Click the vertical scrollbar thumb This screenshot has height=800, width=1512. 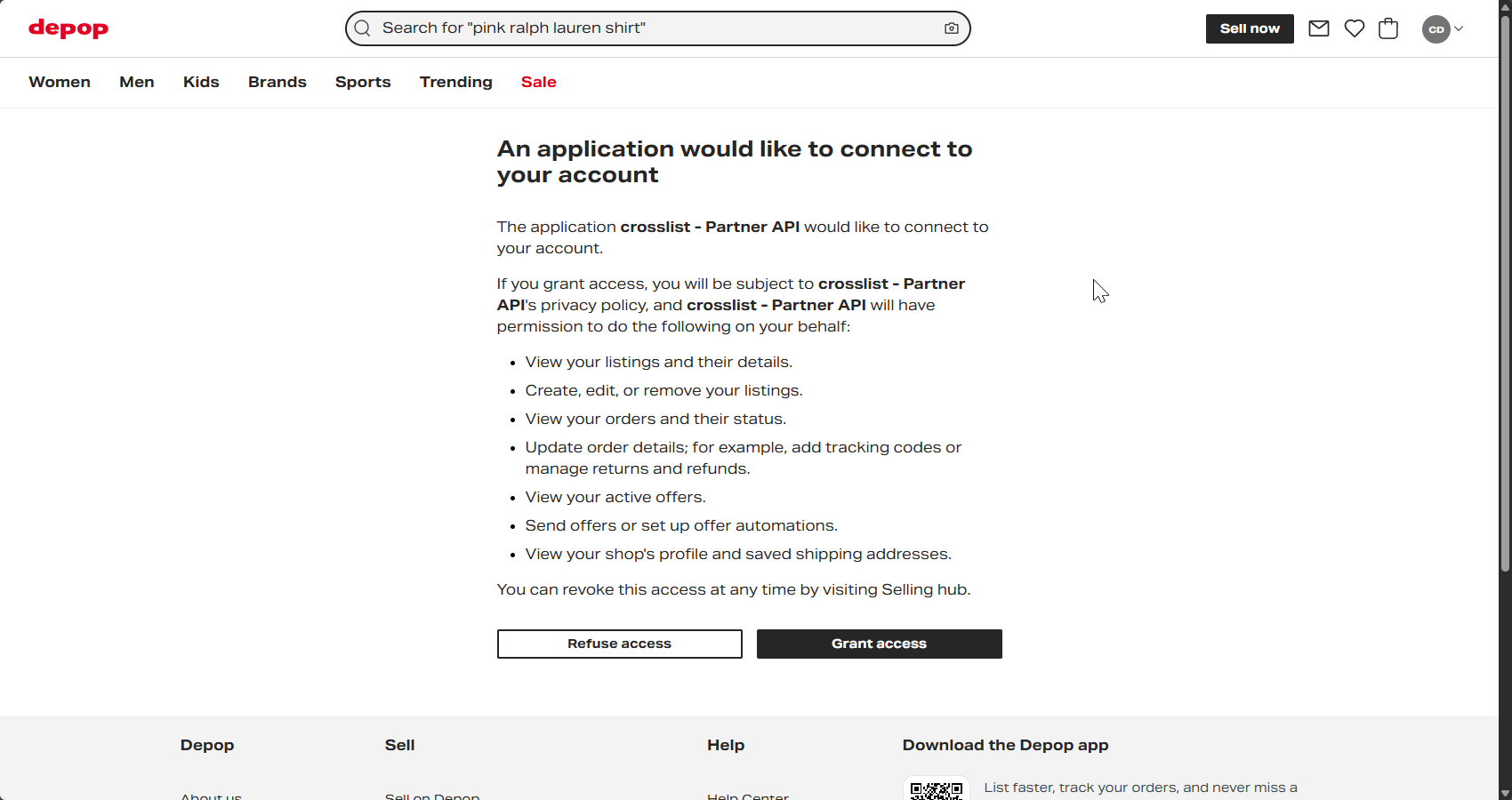pos(1505,293)
